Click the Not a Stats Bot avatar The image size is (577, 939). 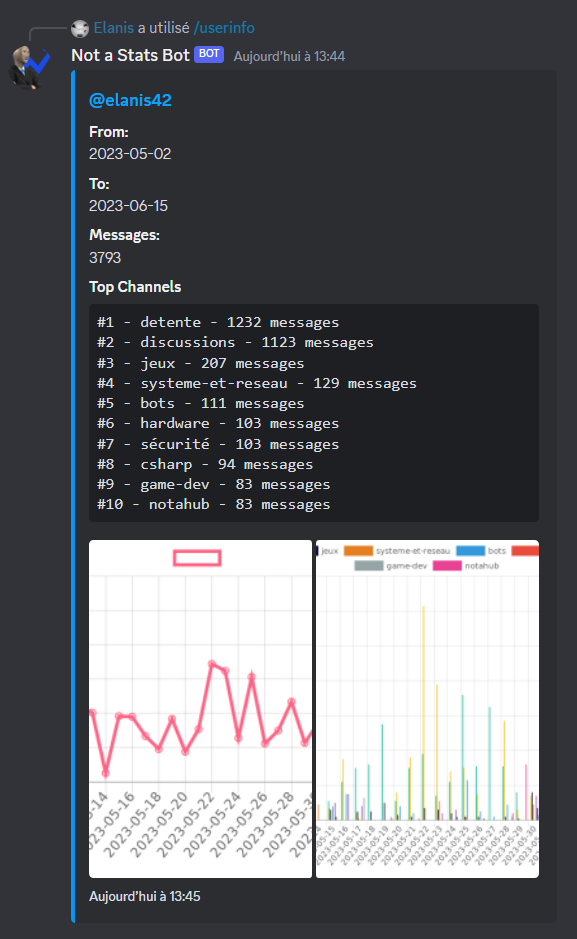(x=29, y=66)
